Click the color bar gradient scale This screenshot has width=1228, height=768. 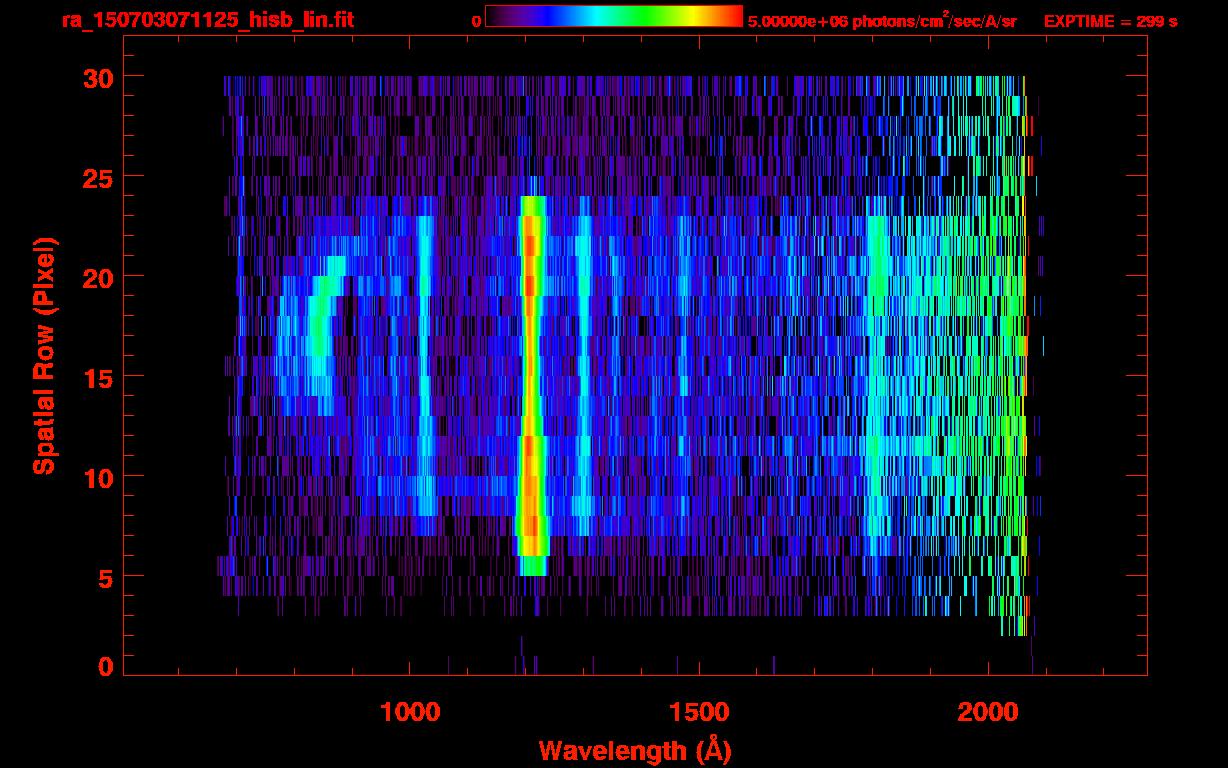tap(614, 16)
